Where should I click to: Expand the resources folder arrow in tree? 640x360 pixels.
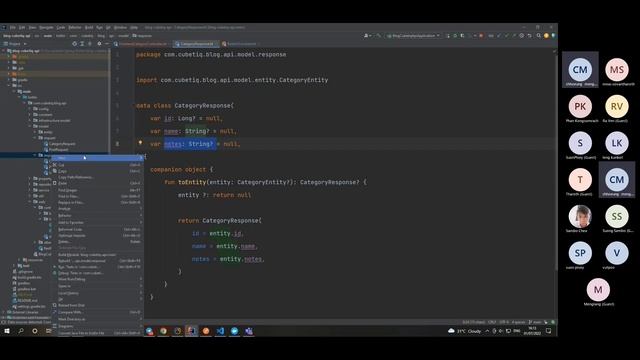click(19, 260)
